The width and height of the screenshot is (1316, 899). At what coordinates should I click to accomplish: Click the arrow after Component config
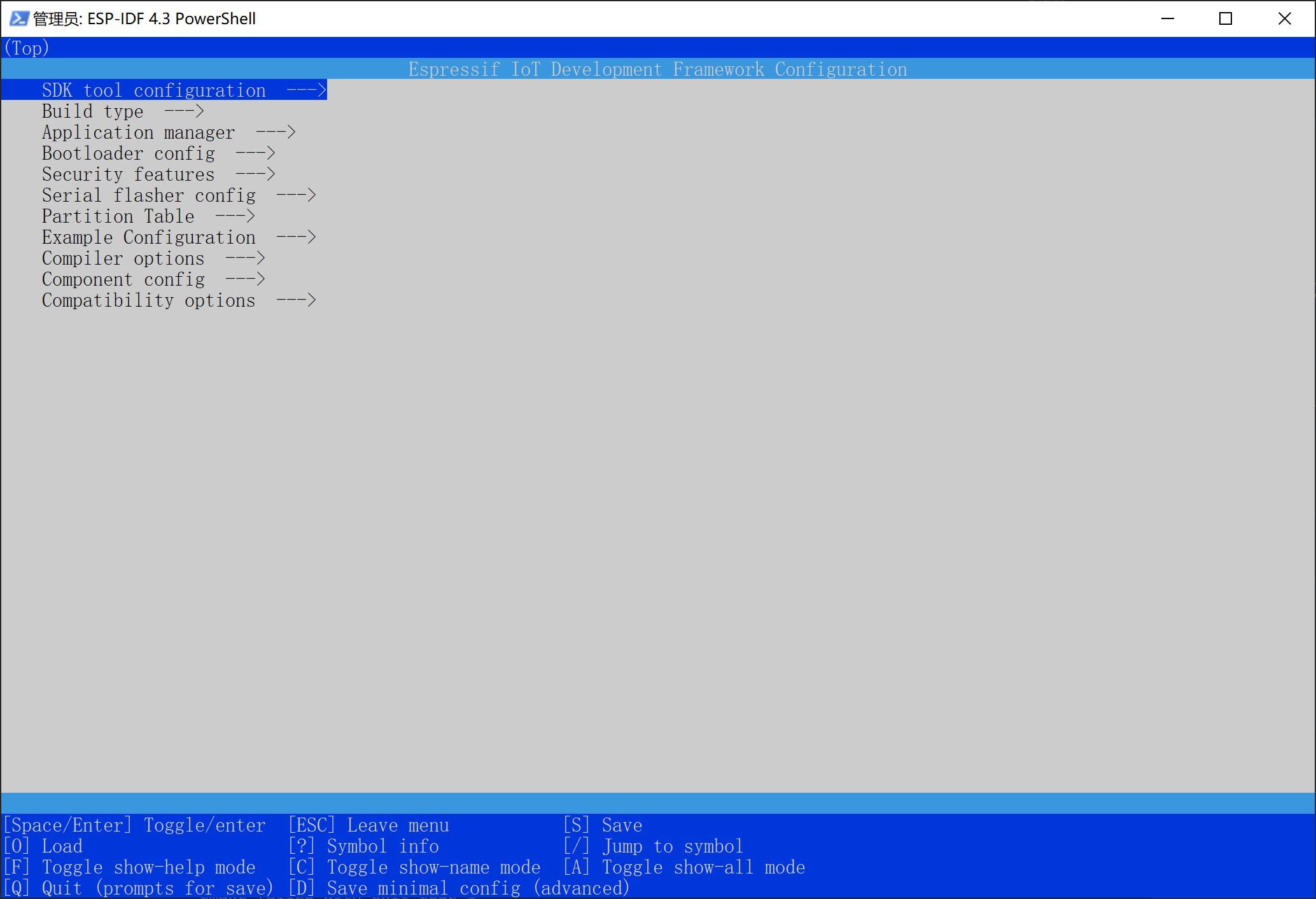pos(245,279)
